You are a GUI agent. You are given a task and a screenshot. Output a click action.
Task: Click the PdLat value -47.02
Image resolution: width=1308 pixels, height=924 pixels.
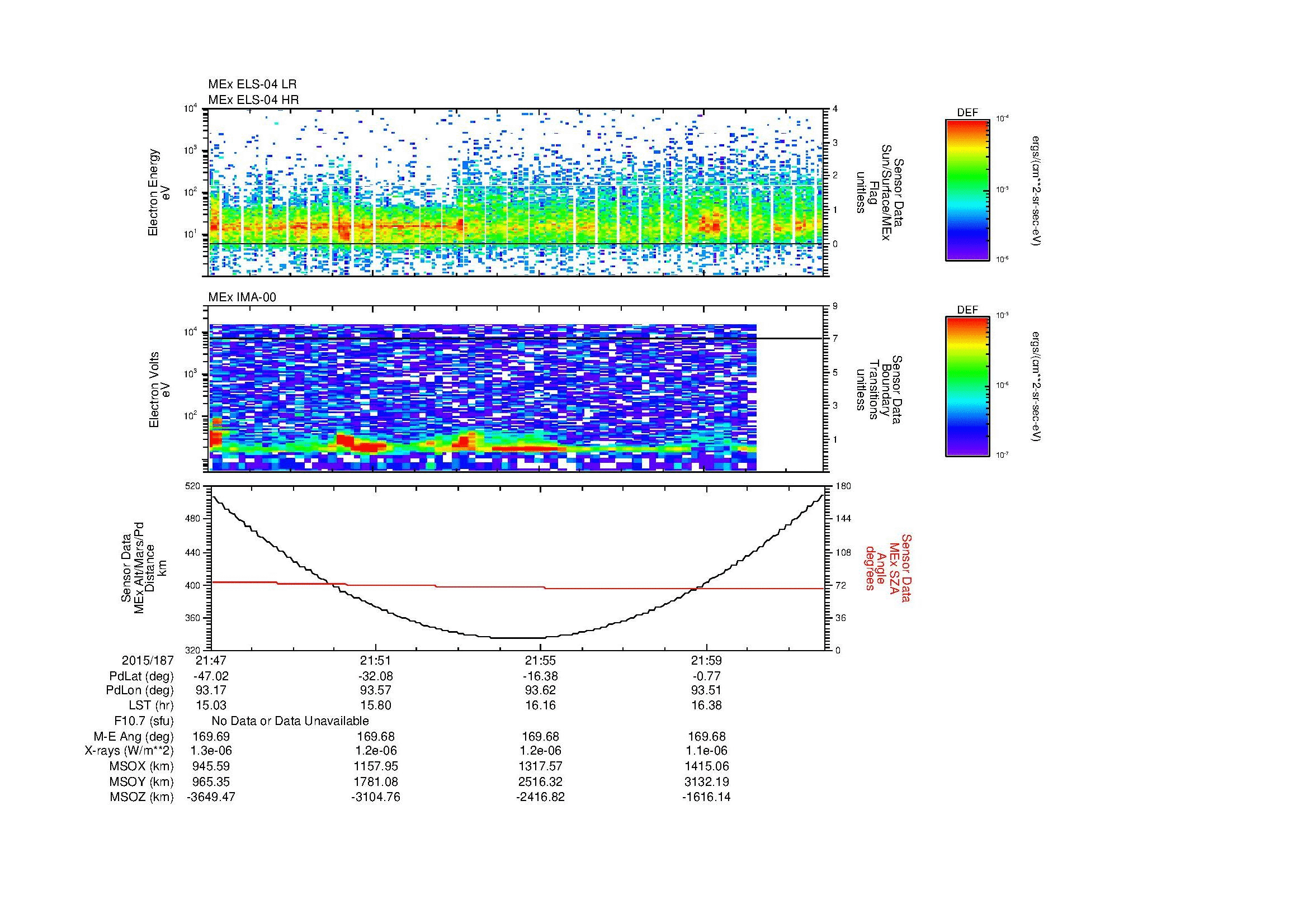pyautogui.click(x=211, y=676)
